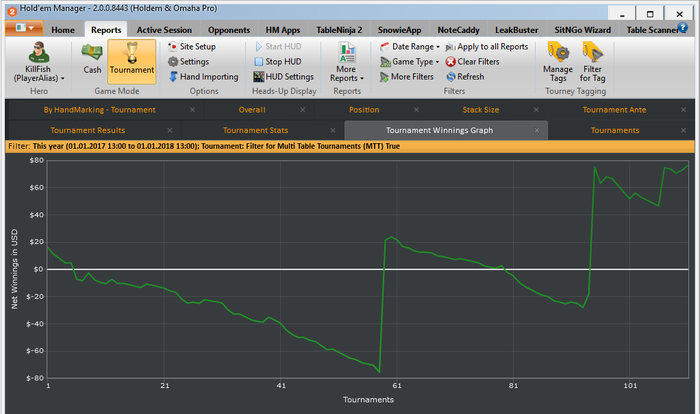Switch to the Stack Size report tab
700x414 pixels.
[481, 110]
